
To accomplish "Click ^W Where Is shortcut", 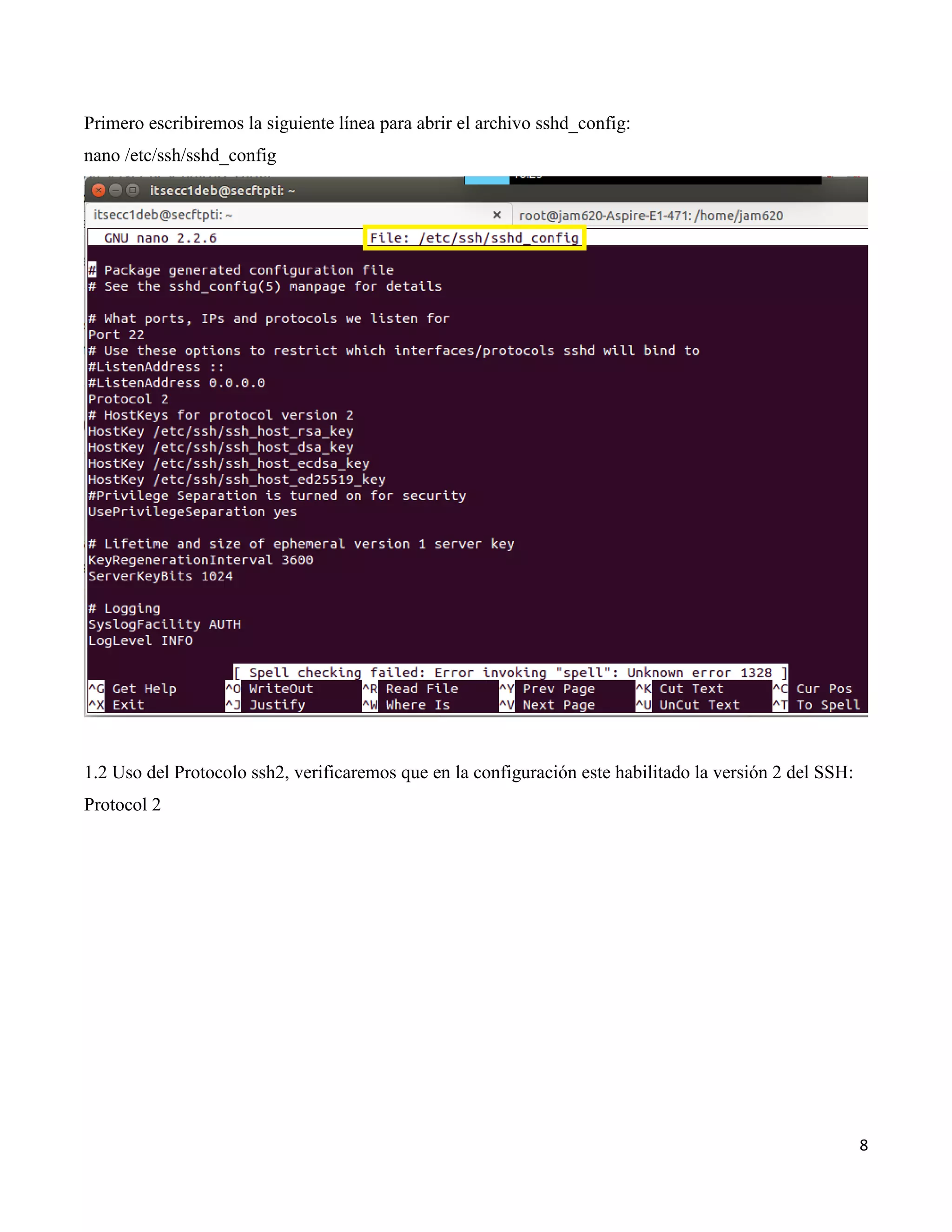I will 406,705.
